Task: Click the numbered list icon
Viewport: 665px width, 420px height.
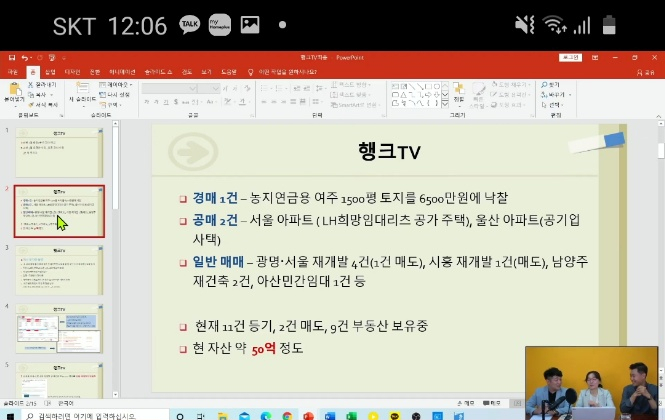Action: click(279, 88)
